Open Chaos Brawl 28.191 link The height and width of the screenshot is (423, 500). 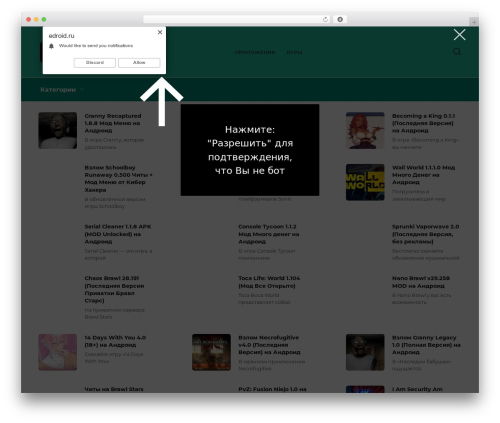click(114, 289)
